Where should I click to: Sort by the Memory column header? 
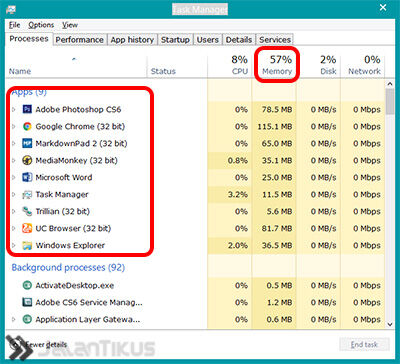274,66
